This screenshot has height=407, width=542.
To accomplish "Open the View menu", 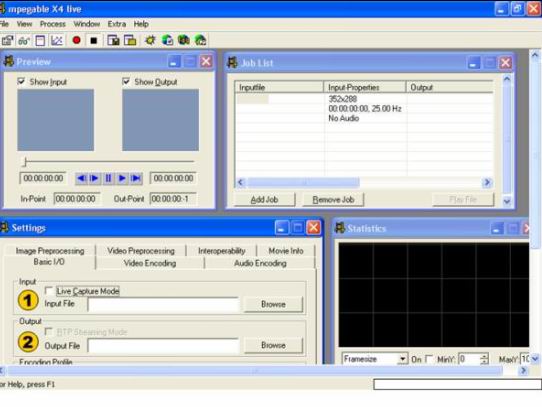I will point(24,24).
